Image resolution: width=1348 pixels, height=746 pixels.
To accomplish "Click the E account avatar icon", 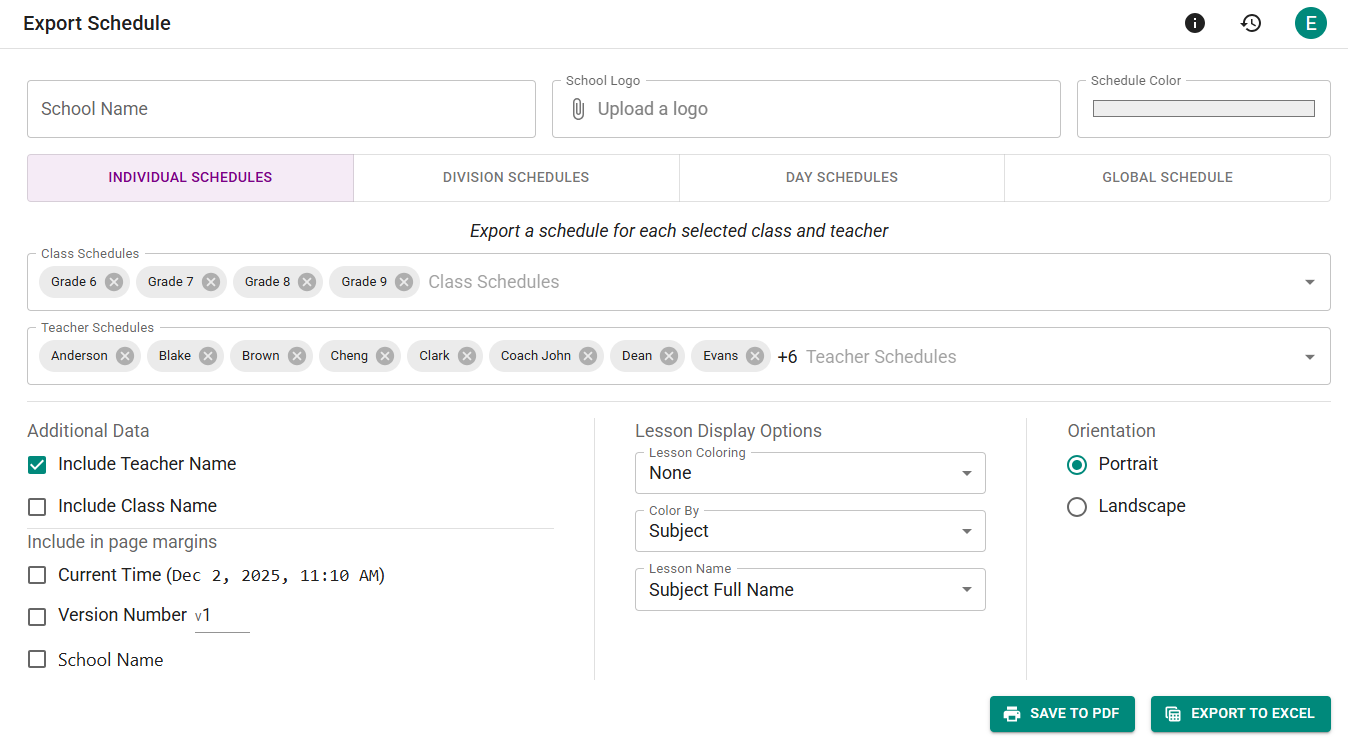I will click(x=1311, y=22).
